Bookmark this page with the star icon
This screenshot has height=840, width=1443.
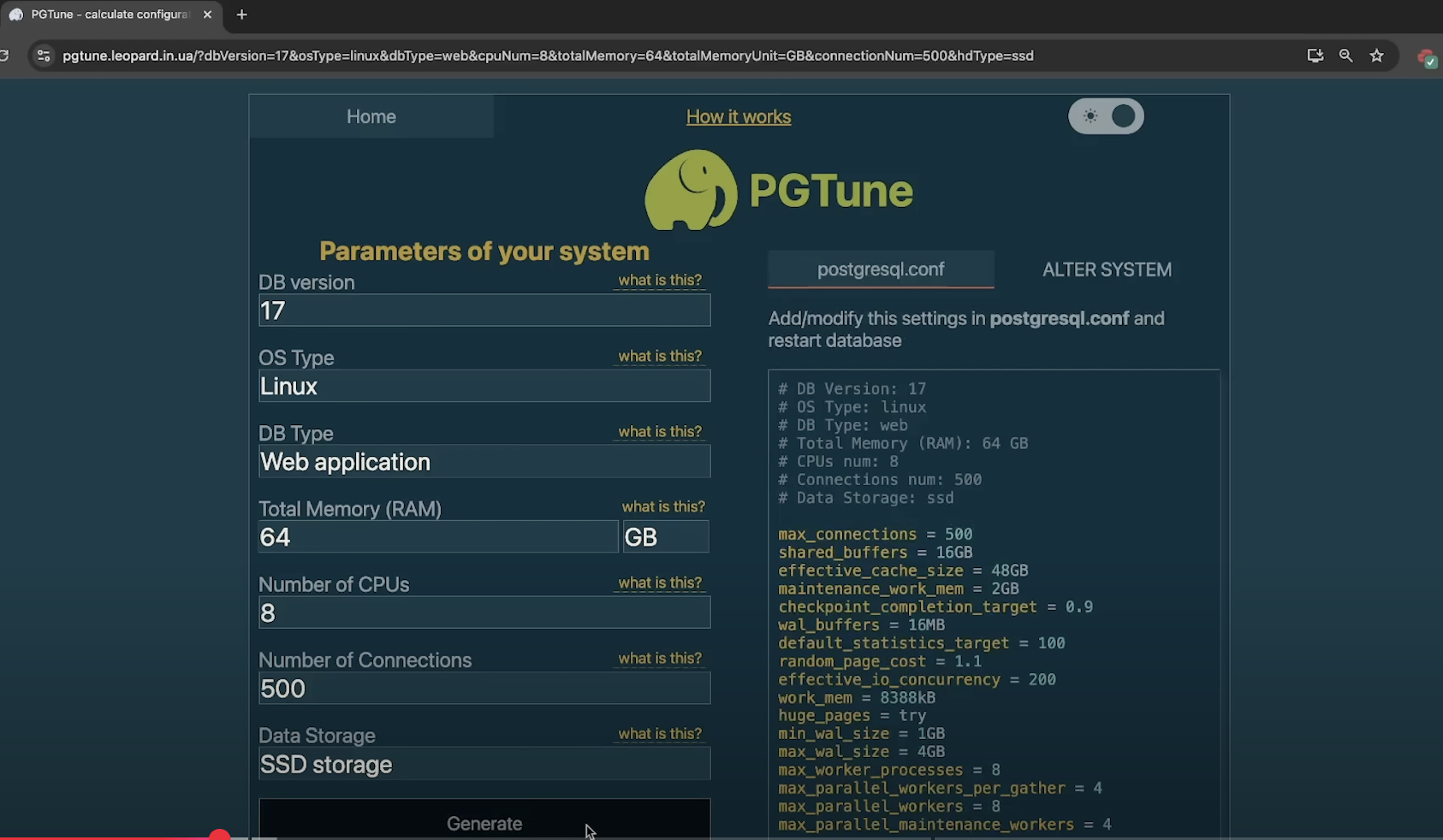(x=1376, y=56)
